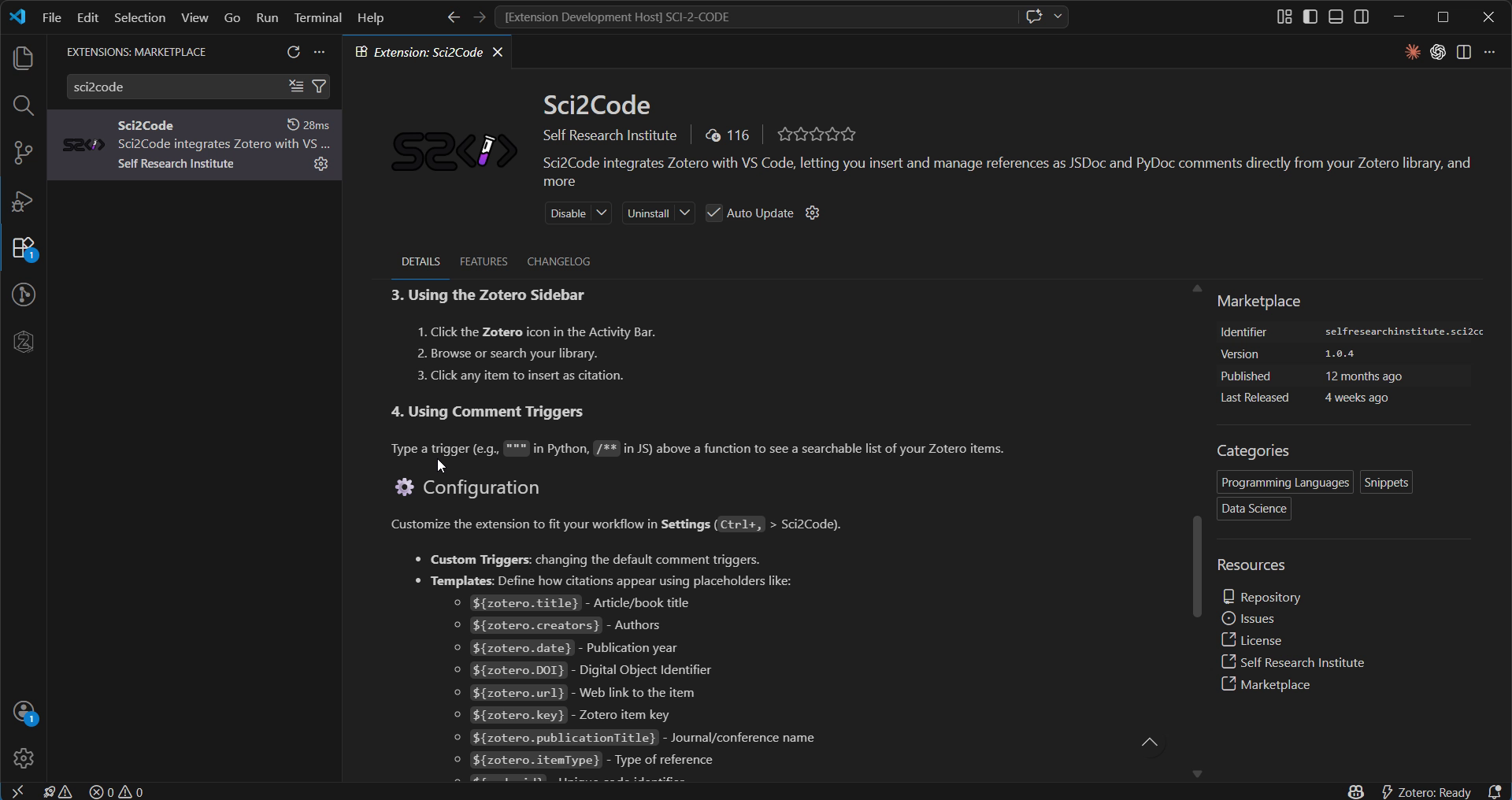The image size is (1512, 800).
Task: Toggle the Auto Update checkbox
Action: [713, 213]
